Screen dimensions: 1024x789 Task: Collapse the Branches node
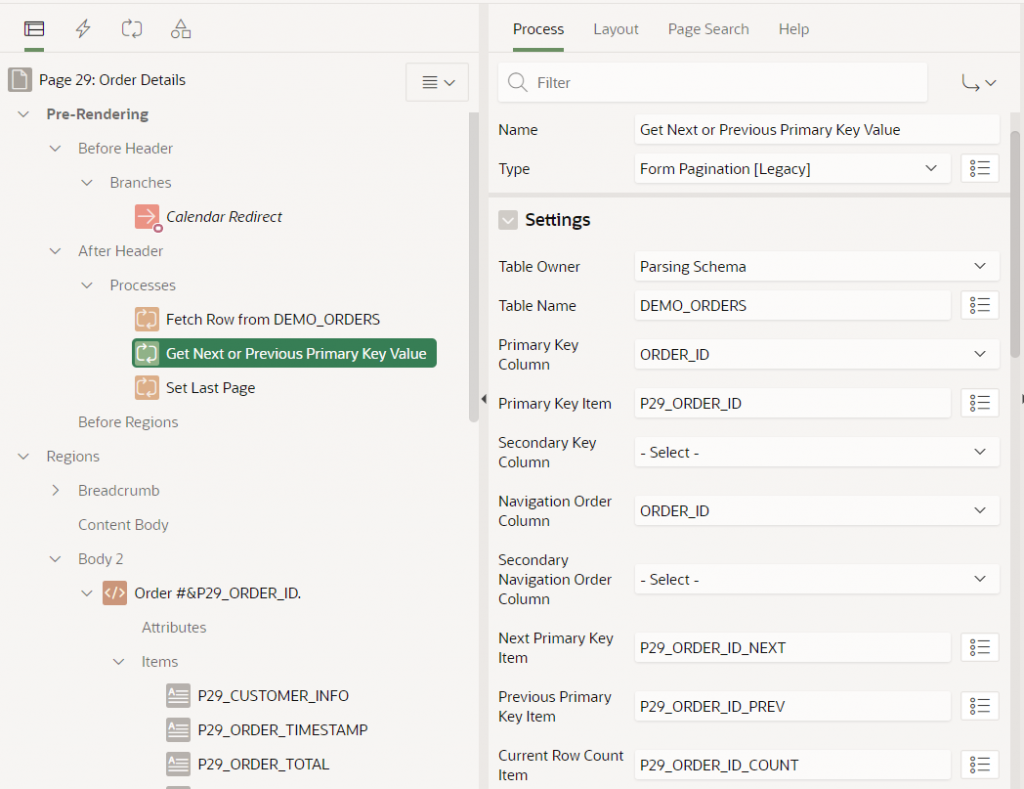point(87,183)
